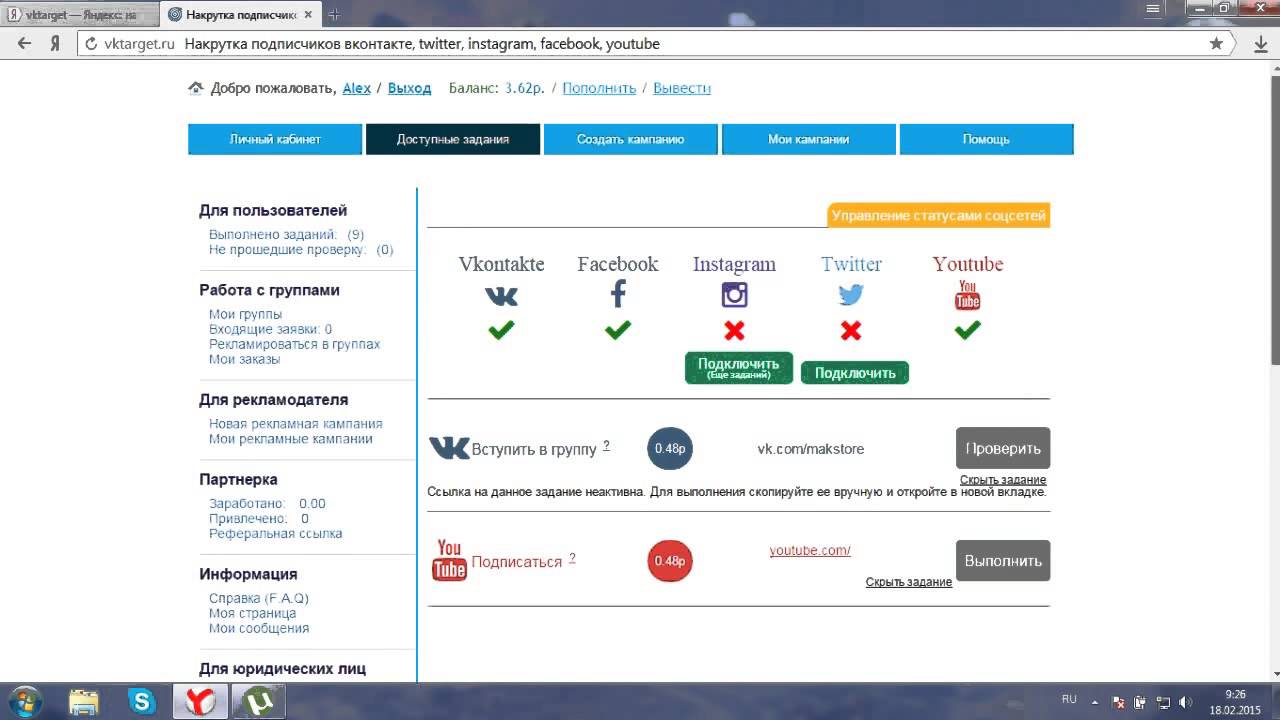
Task: Open 'Мои группы' in the sidebar
Action: [245, 314]
